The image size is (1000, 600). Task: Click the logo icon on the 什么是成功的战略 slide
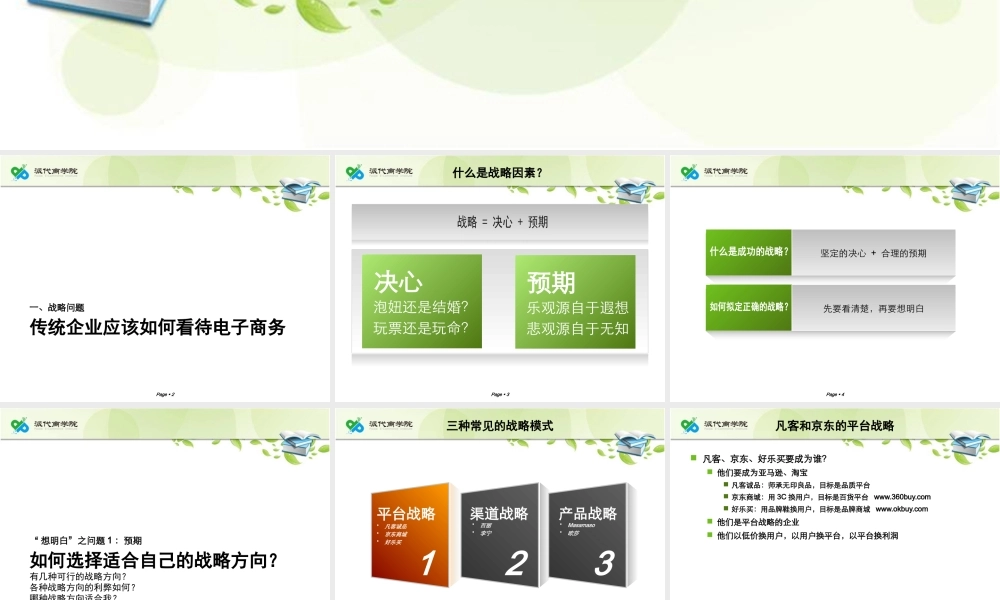pos(686,172)
